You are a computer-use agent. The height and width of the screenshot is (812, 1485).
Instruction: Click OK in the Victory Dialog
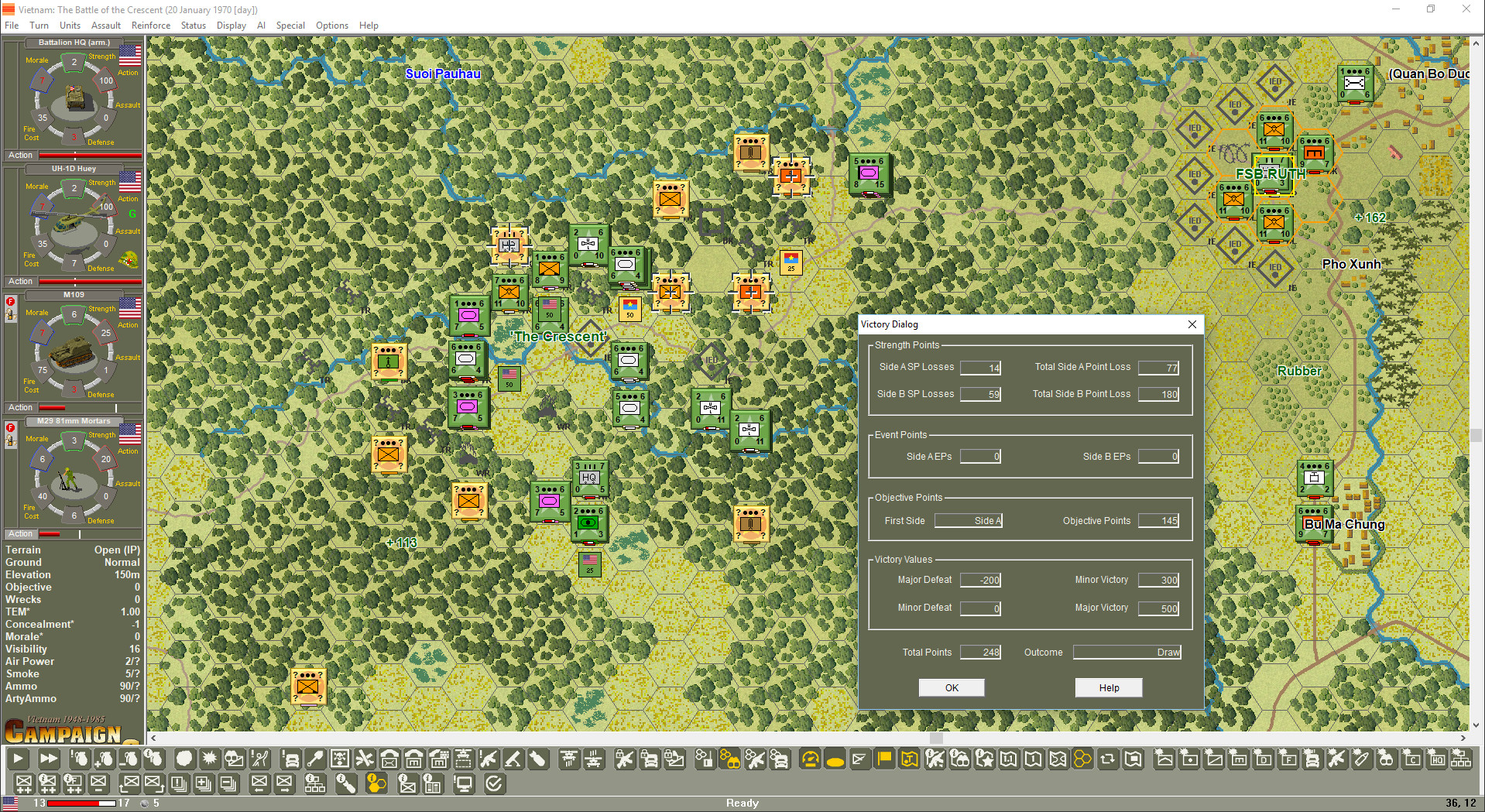[952, 687]
